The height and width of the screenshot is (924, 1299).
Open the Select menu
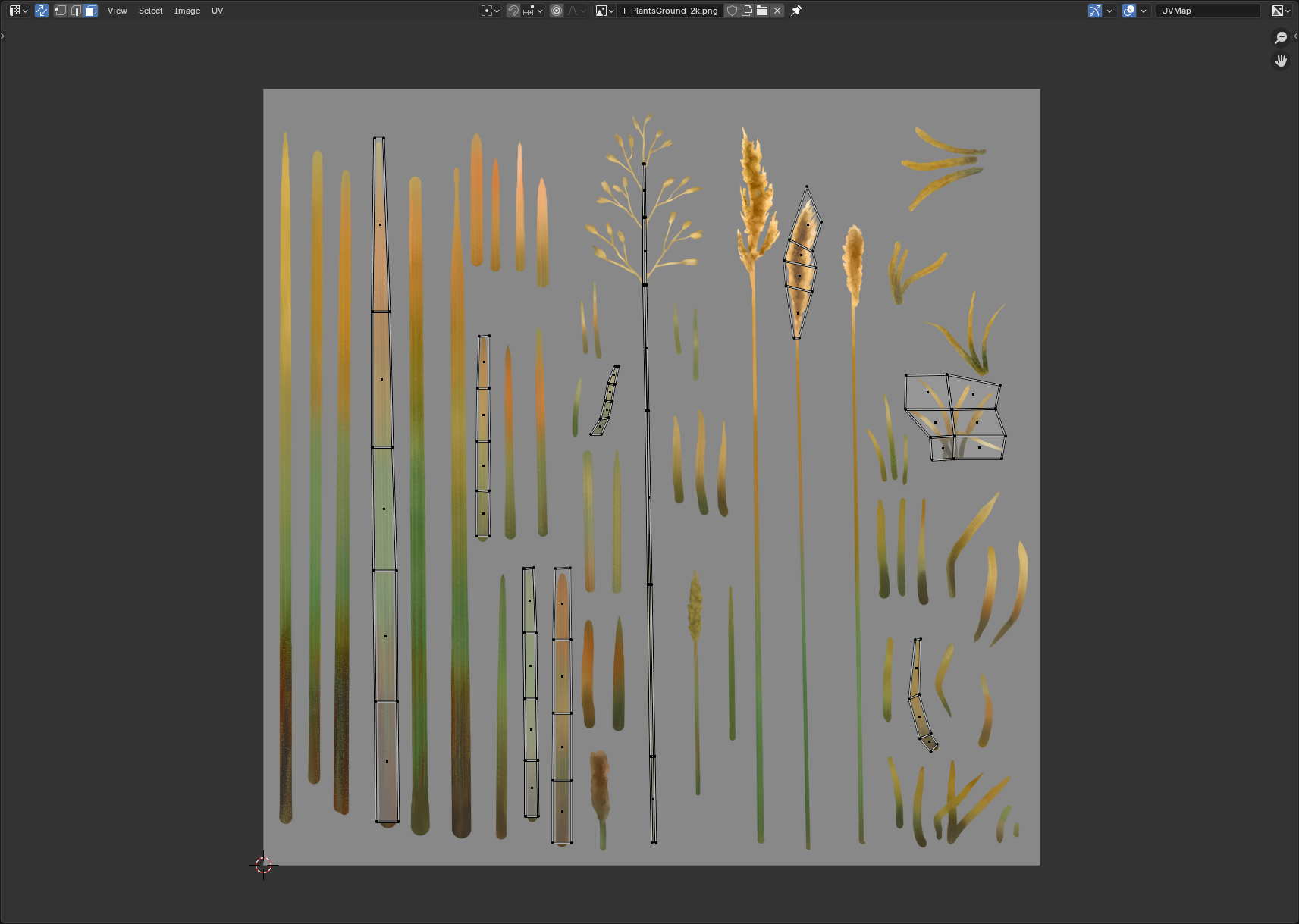[150, 11]
